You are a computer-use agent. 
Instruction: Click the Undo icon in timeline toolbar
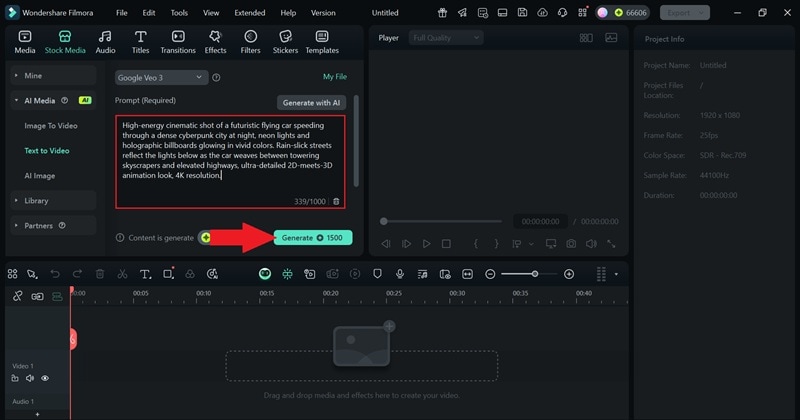pos(55,275)
